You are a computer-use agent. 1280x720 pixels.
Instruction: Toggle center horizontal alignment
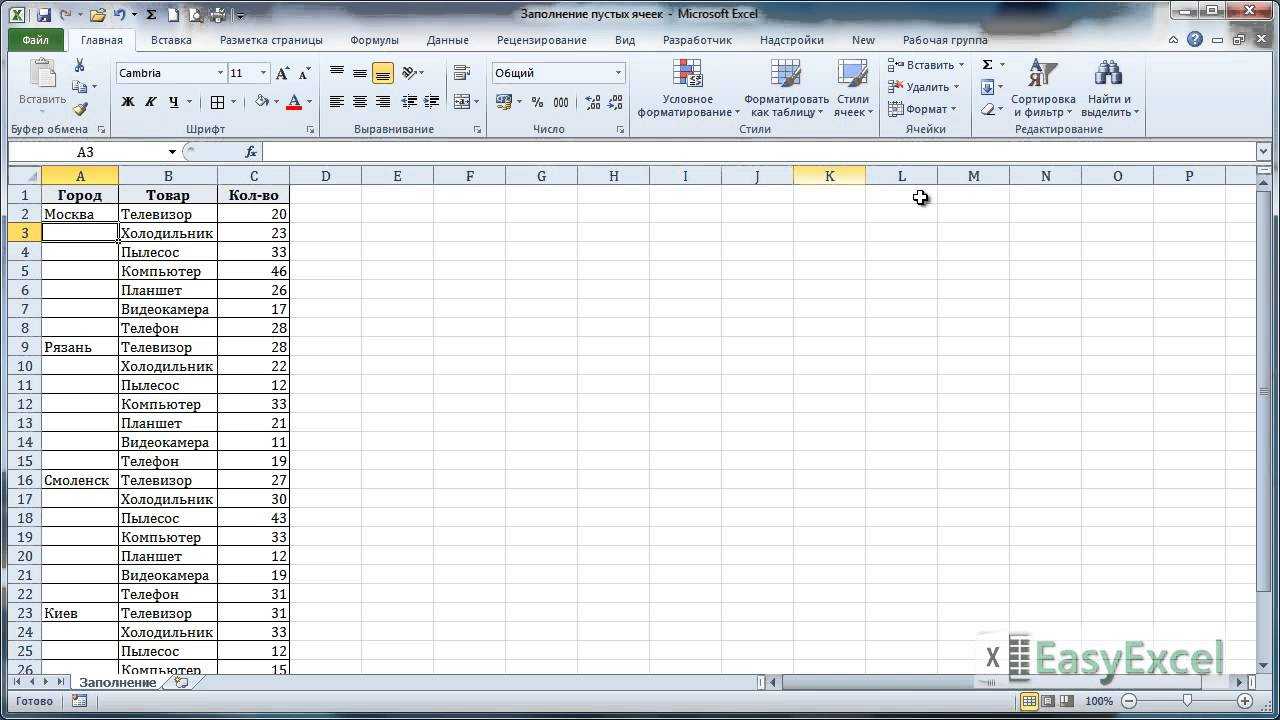click(359, 102)
